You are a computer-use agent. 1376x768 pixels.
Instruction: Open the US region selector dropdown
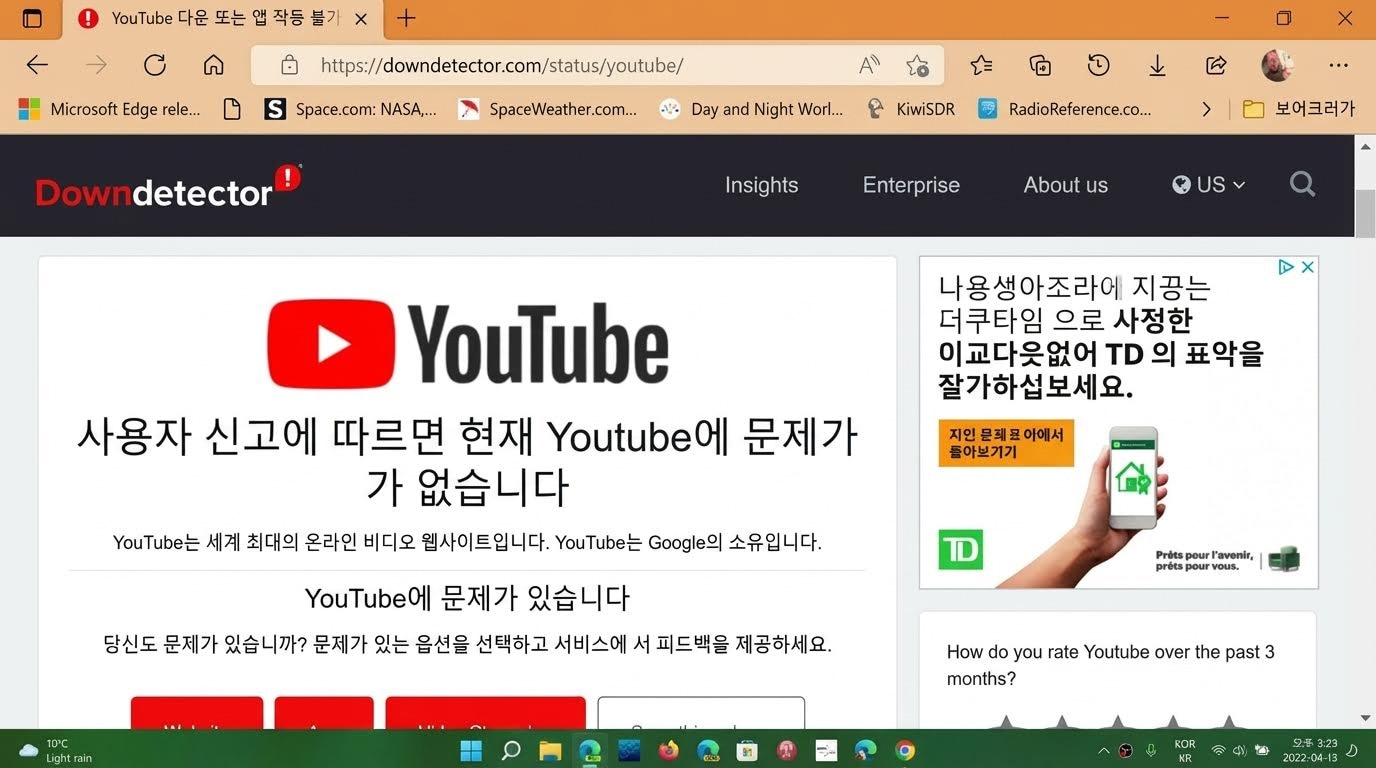tap(1207, 184)
